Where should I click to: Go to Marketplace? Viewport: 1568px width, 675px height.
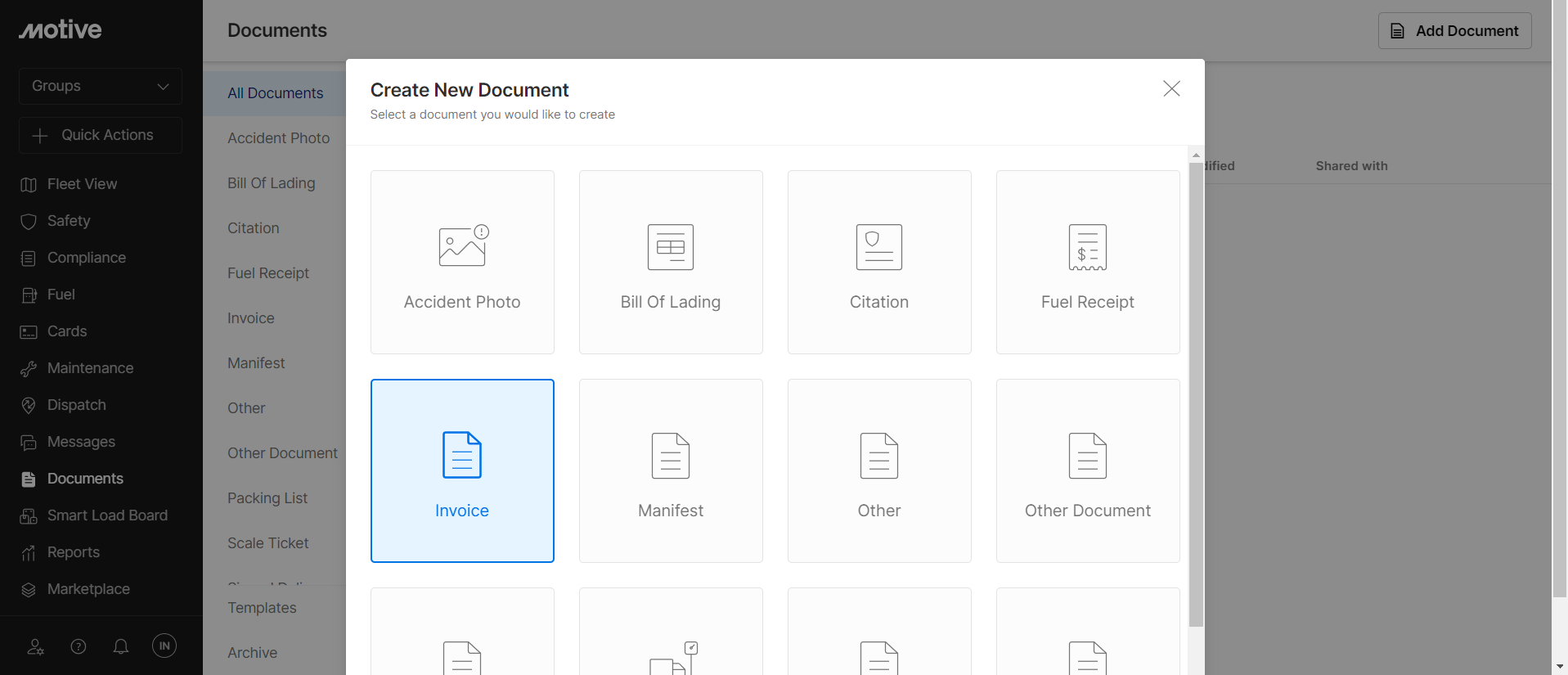[88, 589]
